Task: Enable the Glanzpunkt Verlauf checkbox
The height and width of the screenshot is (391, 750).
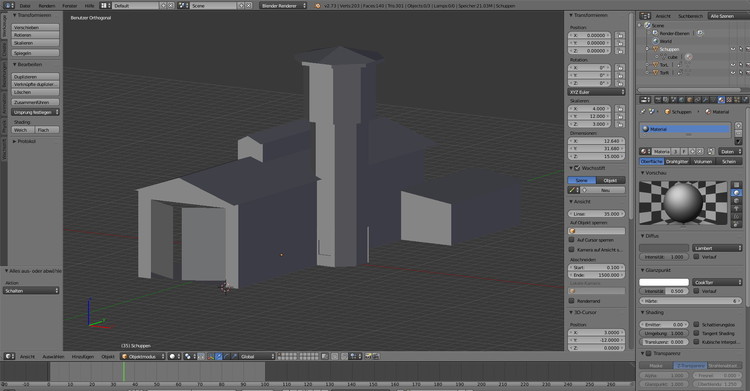Action: click(696, 291)
